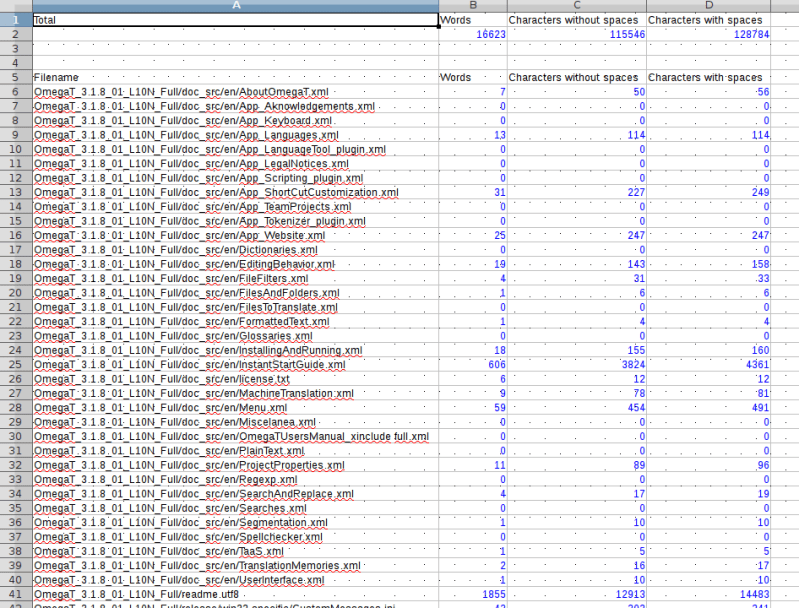Viewport: 799px width, 608px height.
Task: Click the Total cell in row 1
Action: 235,20
